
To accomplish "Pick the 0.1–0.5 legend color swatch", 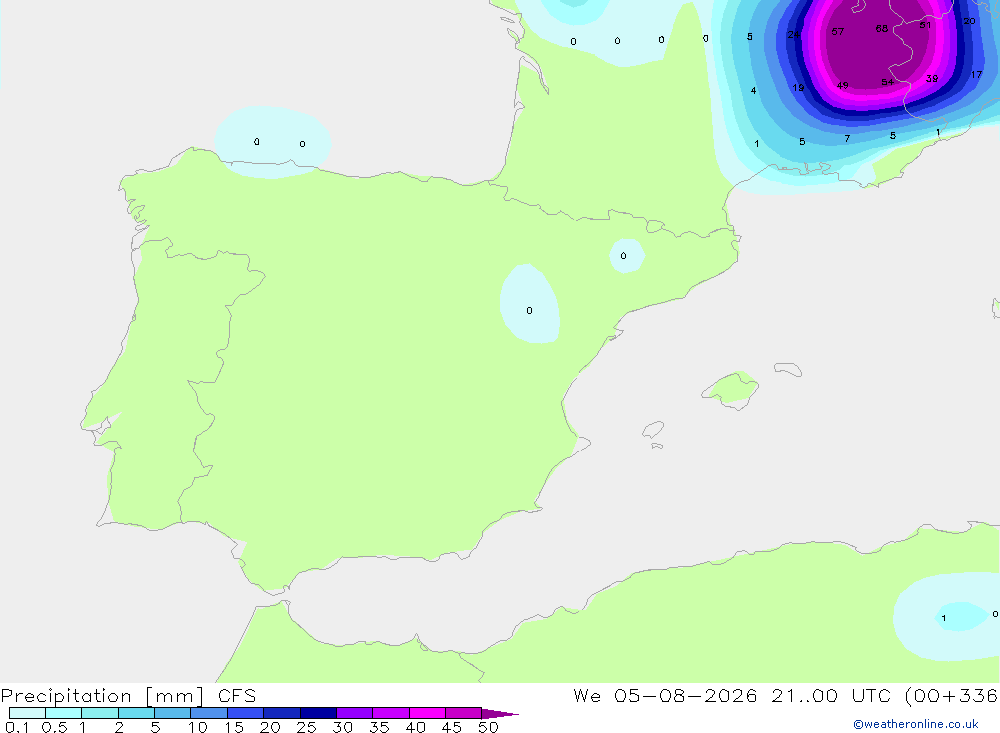I will point(27,713).
